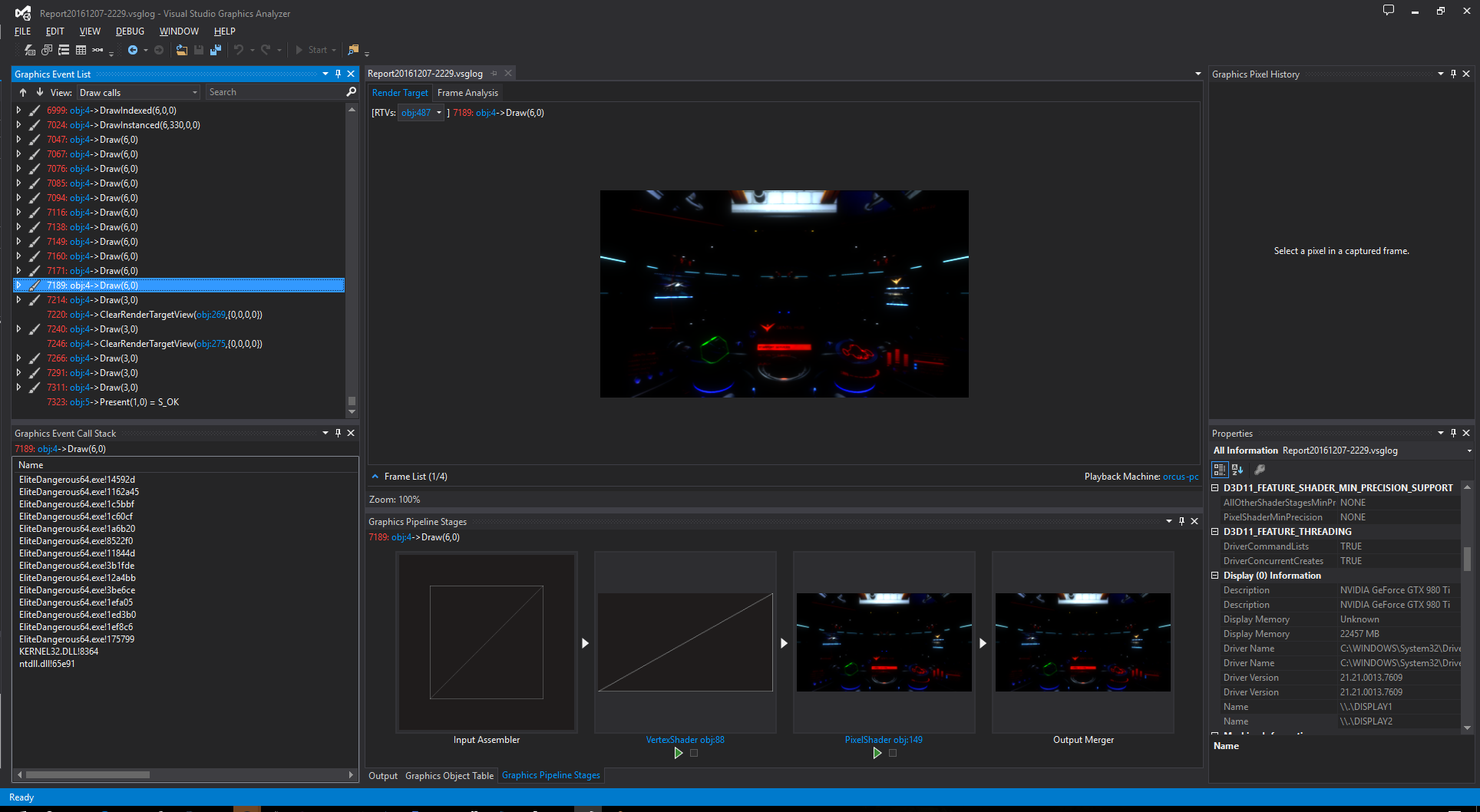Image resolution: width=1480 pixels, height=812 pixels.
Task: Collapse Display (0) Information group
Action: tap(1215, 576)
